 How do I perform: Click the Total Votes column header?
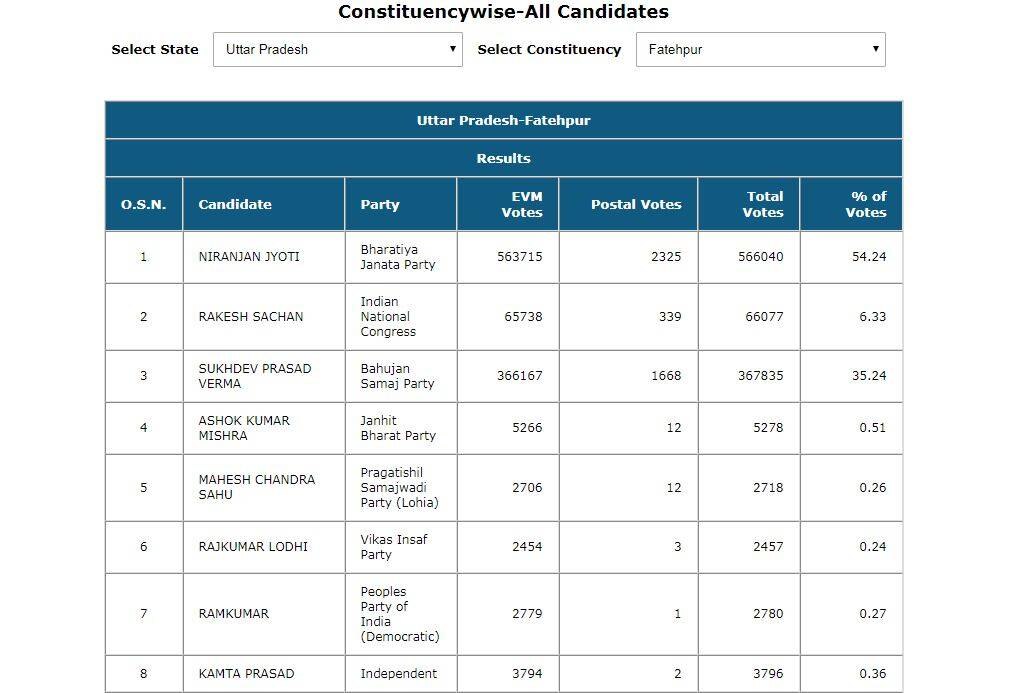(x=763, y=204)
